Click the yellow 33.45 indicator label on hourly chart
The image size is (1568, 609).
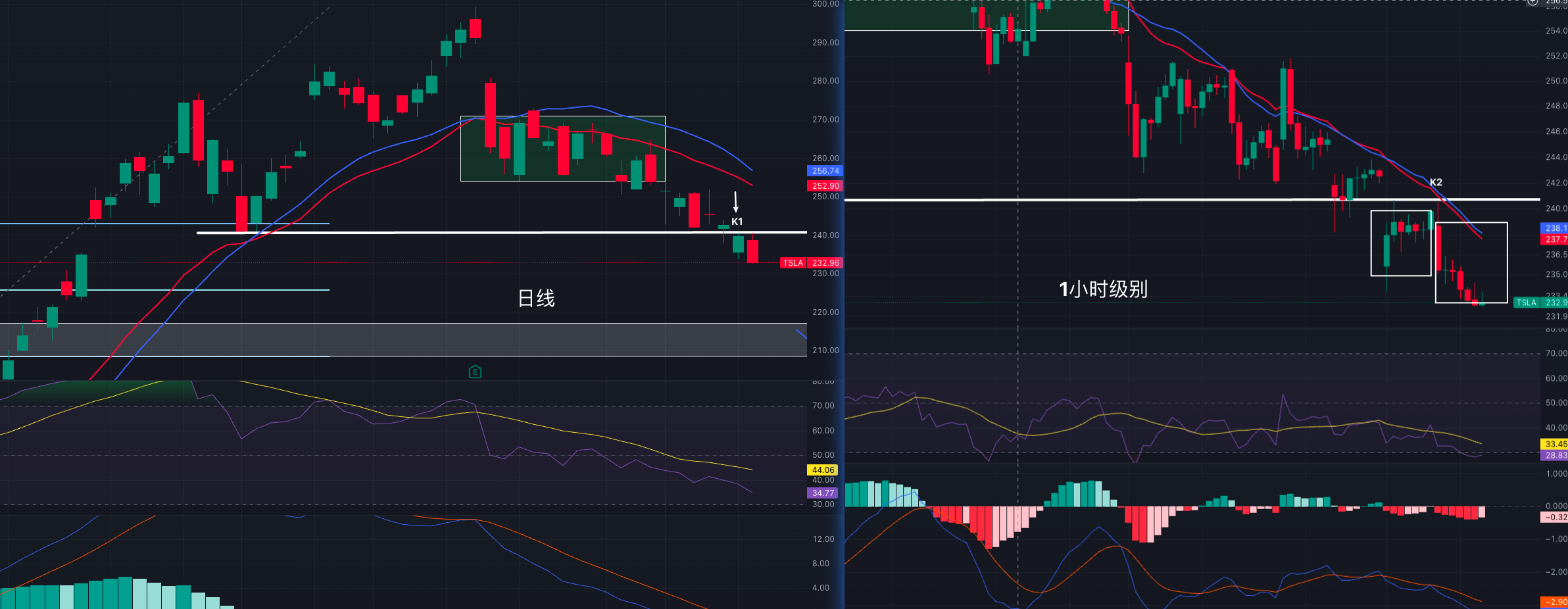click(x=1554, y=444)
